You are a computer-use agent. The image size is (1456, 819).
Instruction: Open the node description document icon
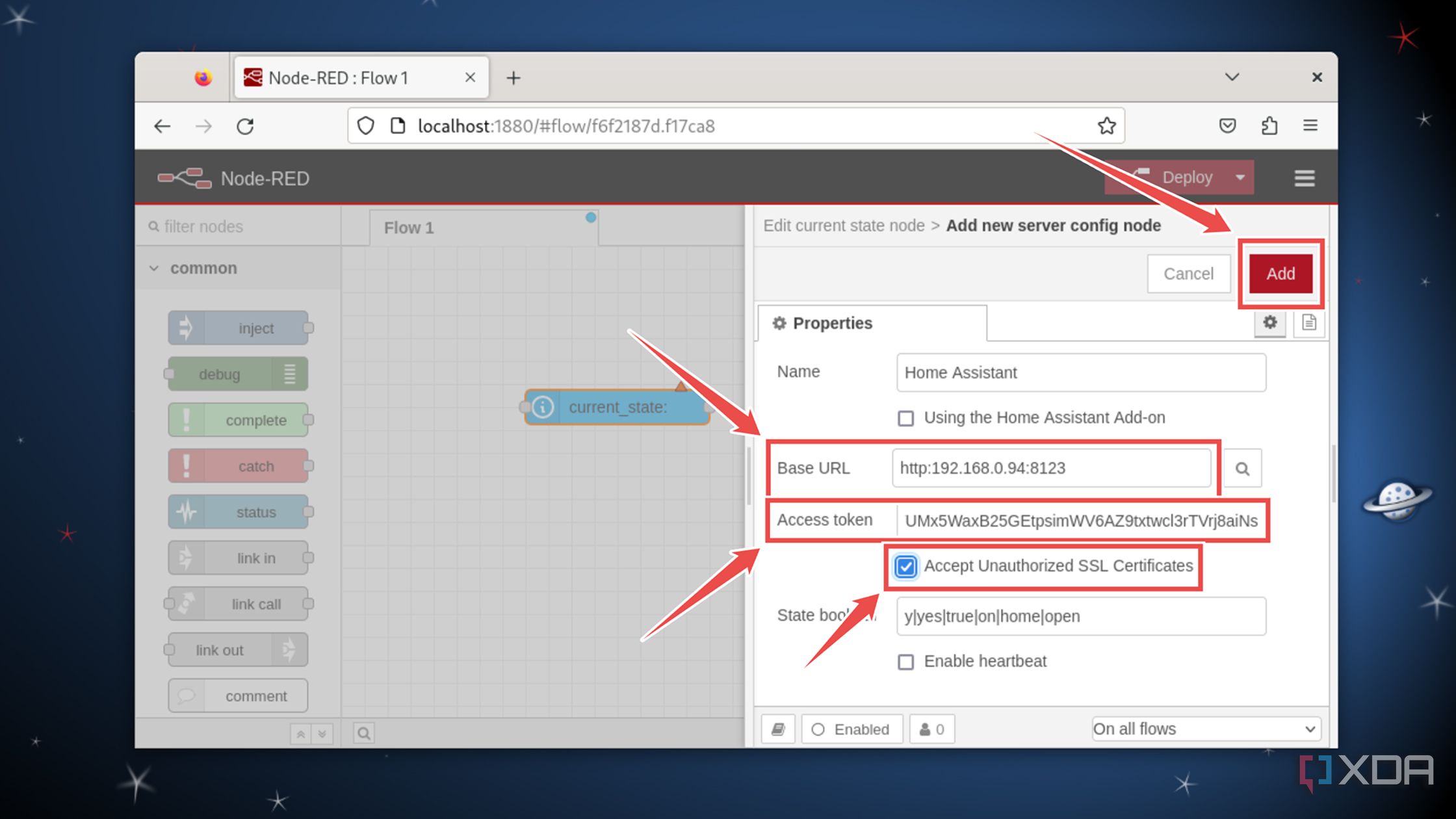tap(1308, 323)
